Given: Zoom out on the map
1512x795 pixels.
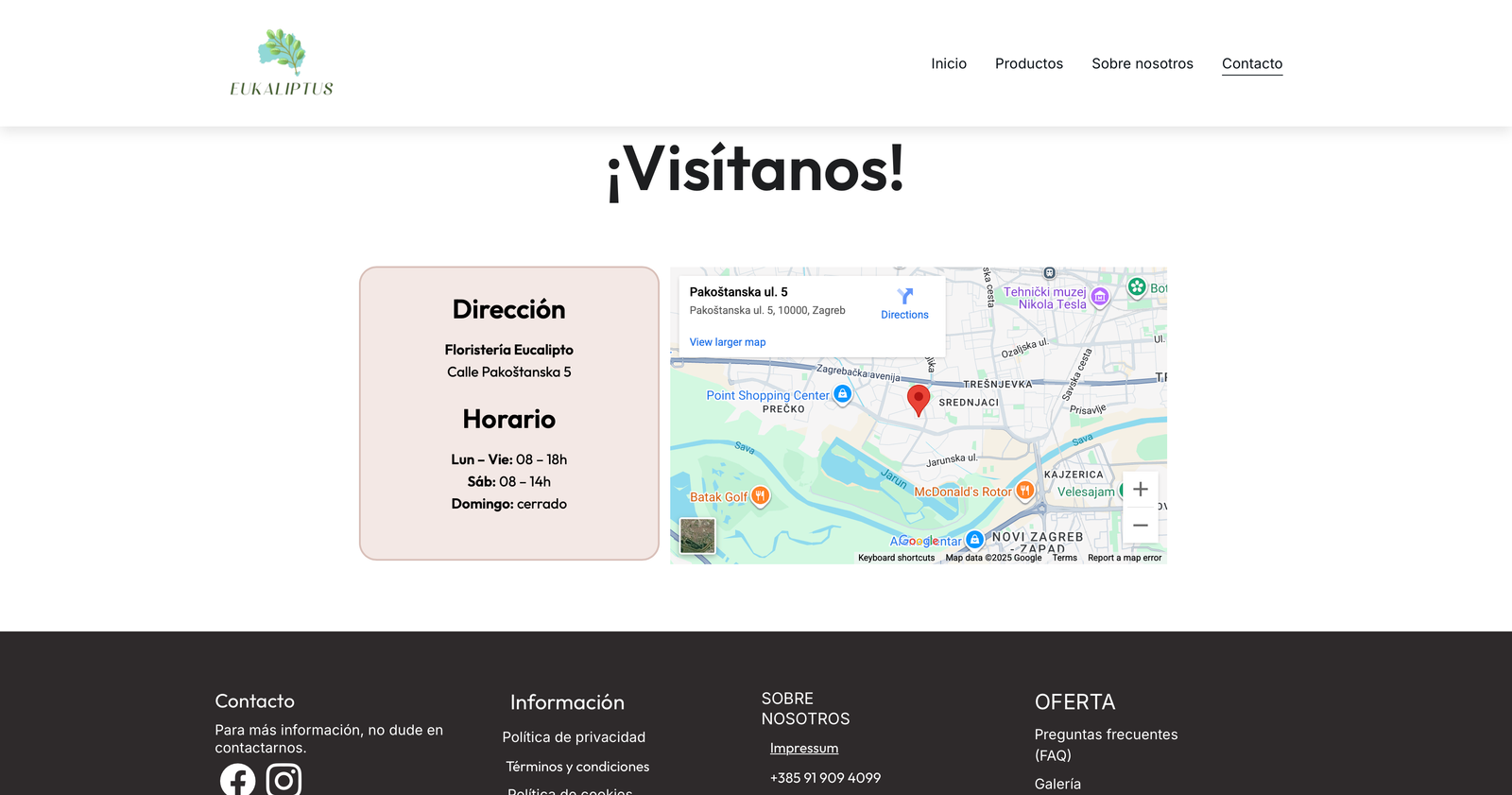Looking at the screenshot, I should 1141,526.
